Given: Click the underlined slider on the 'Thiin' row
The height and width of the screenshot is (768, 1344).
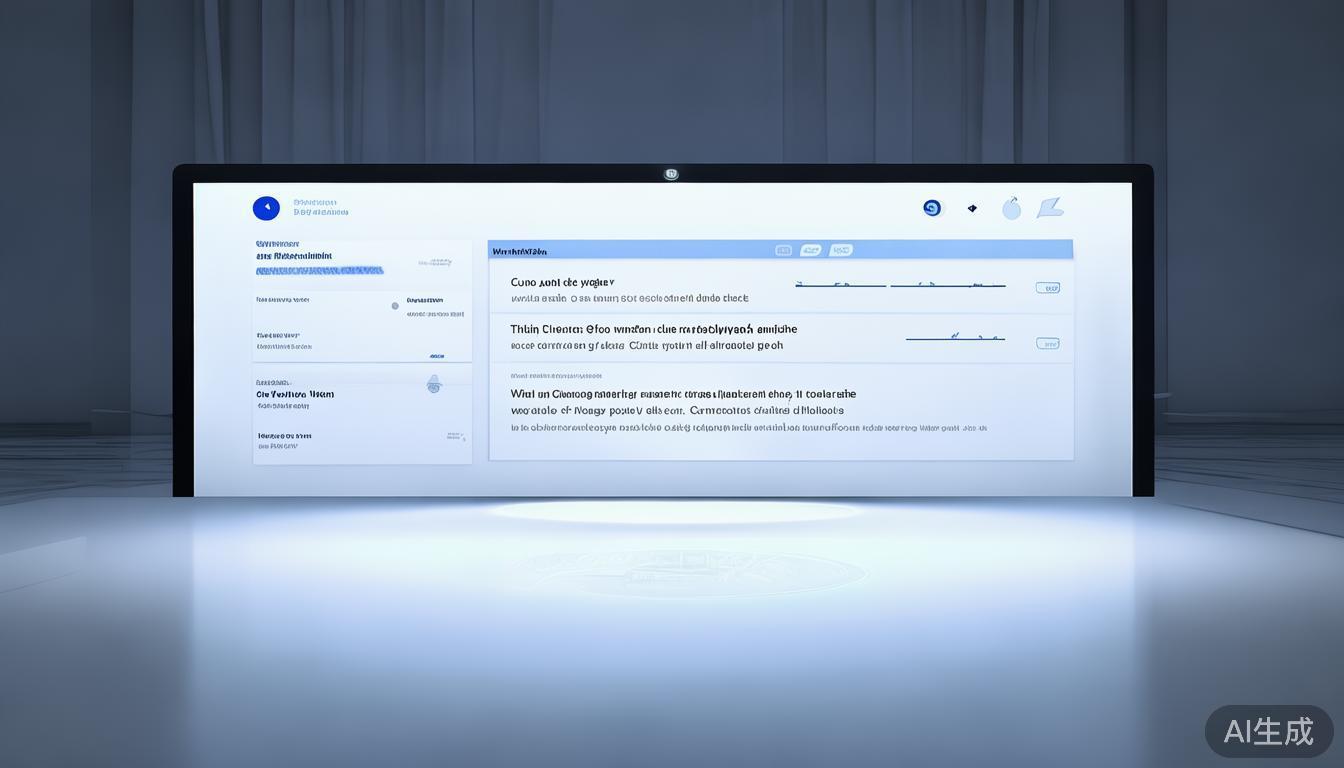Looking at the screenshot, I should tap(955, 339).
